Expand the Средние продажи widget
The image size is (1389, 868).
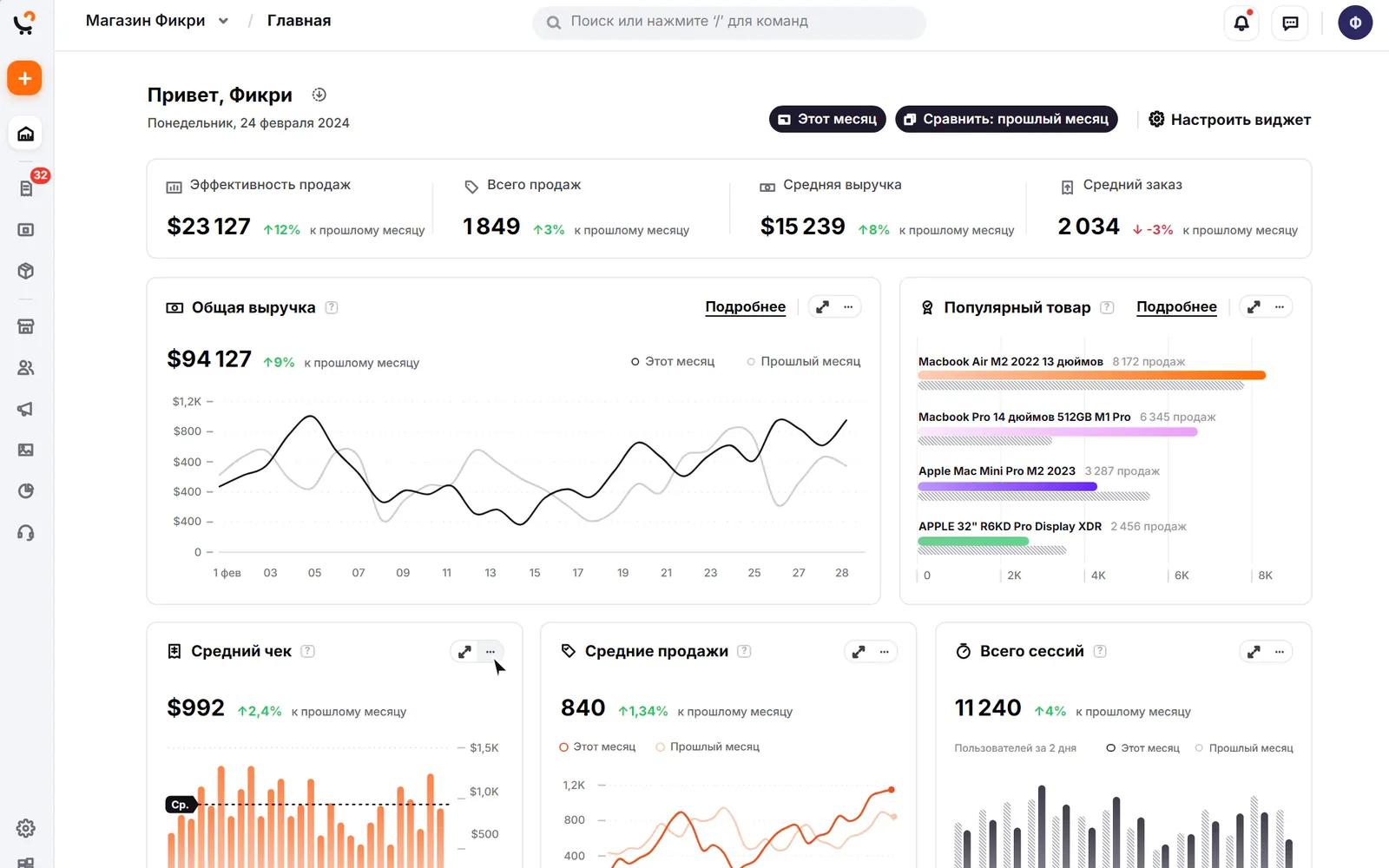point(859,651)
